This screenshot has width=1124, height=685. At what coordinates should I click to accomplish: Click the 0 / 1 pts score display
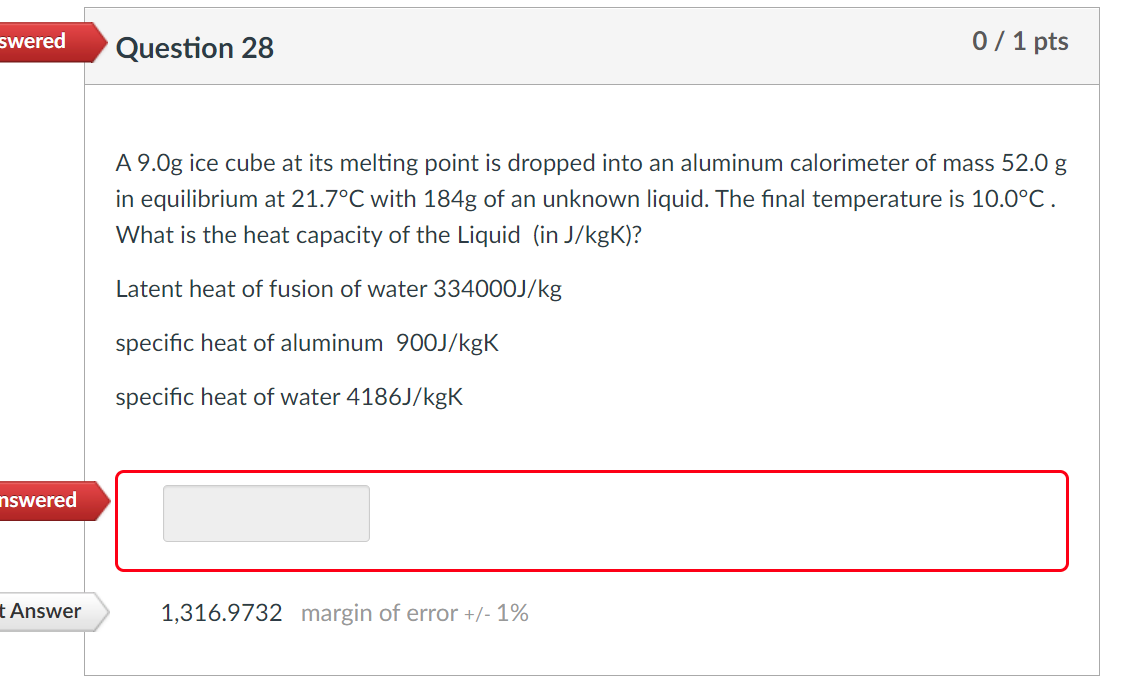tap(1020, 41)
